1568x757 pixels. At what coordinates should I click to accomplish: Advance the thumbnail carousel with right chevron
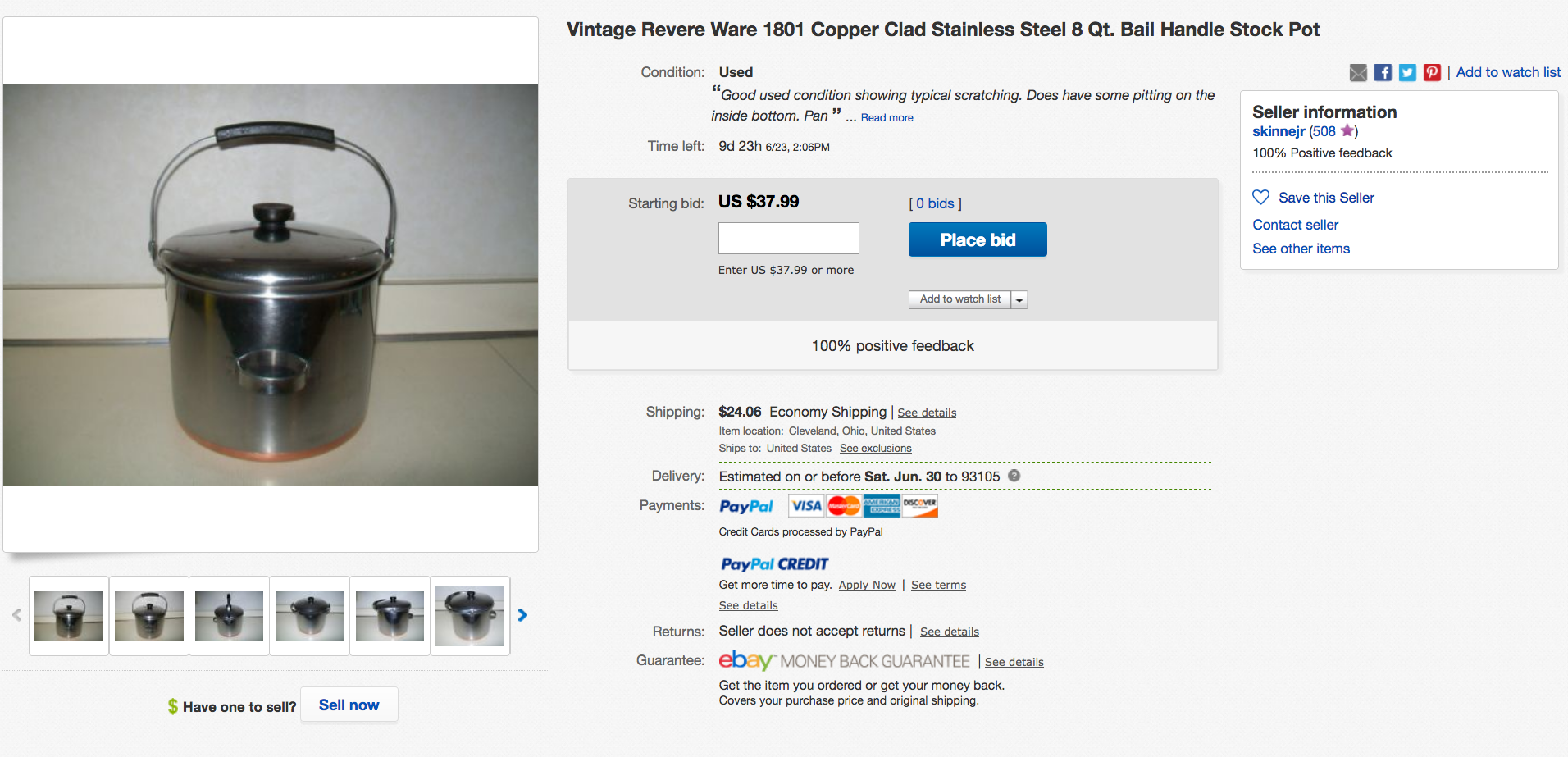pos(522,615)
